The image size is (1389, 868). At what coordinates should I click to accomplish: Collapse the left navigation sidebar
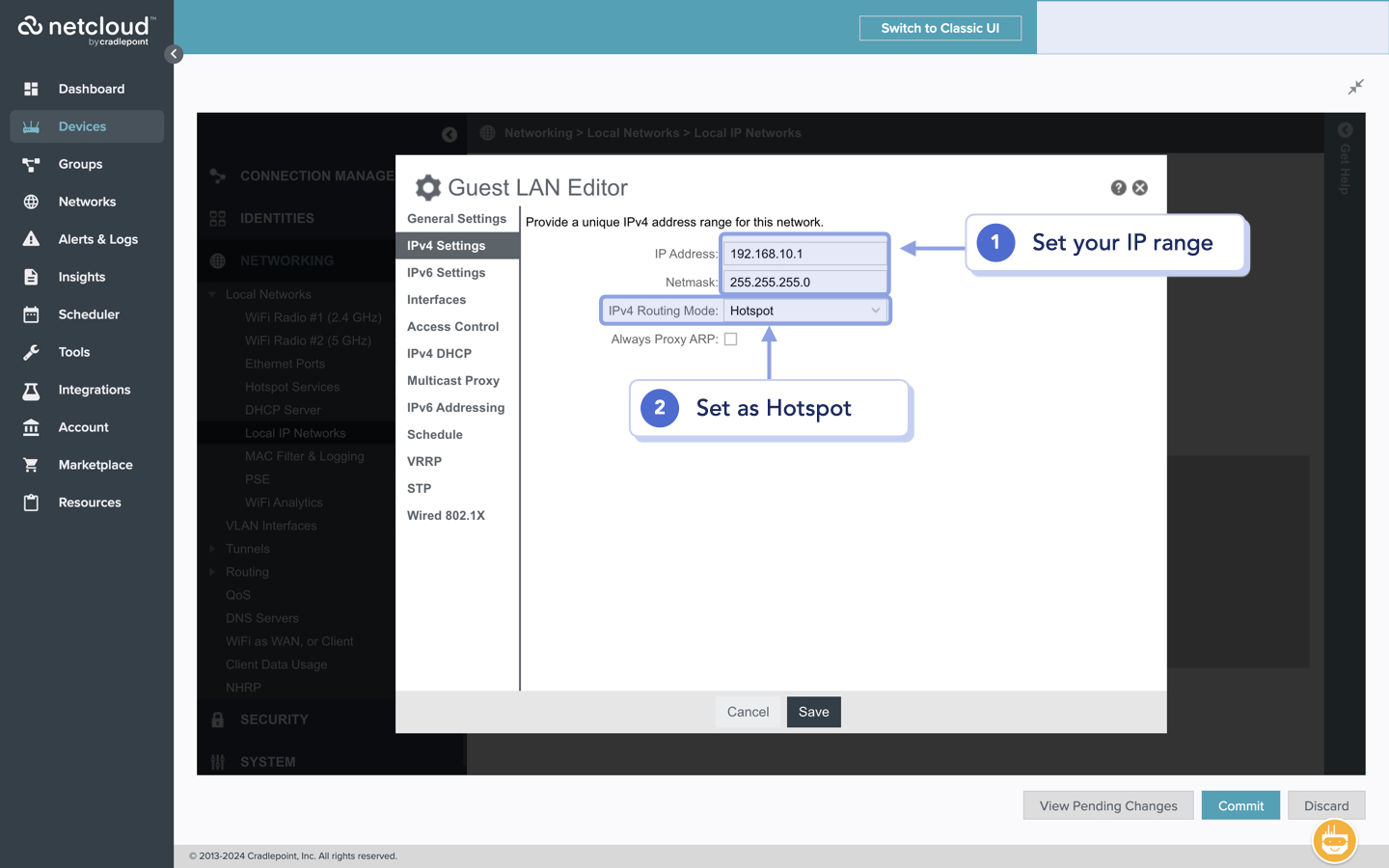[175, 54]
